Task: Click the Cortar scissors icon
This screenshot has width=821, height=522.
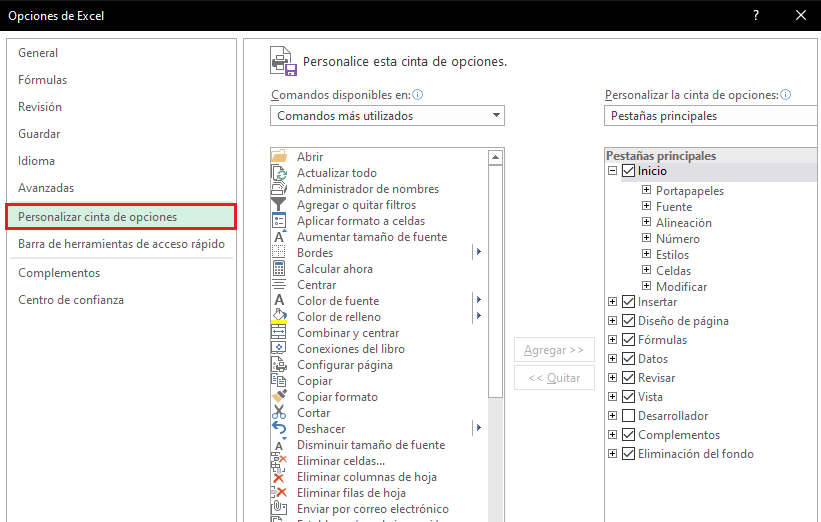Action: click(x=279, y=413)
